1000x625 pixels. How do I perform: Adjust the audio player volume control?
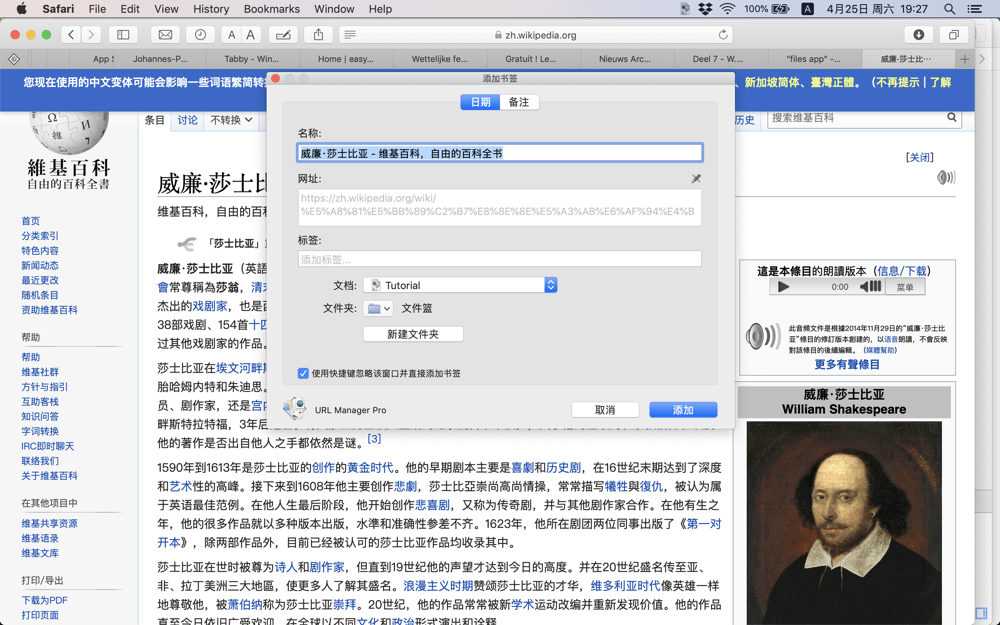coord(870,287)
